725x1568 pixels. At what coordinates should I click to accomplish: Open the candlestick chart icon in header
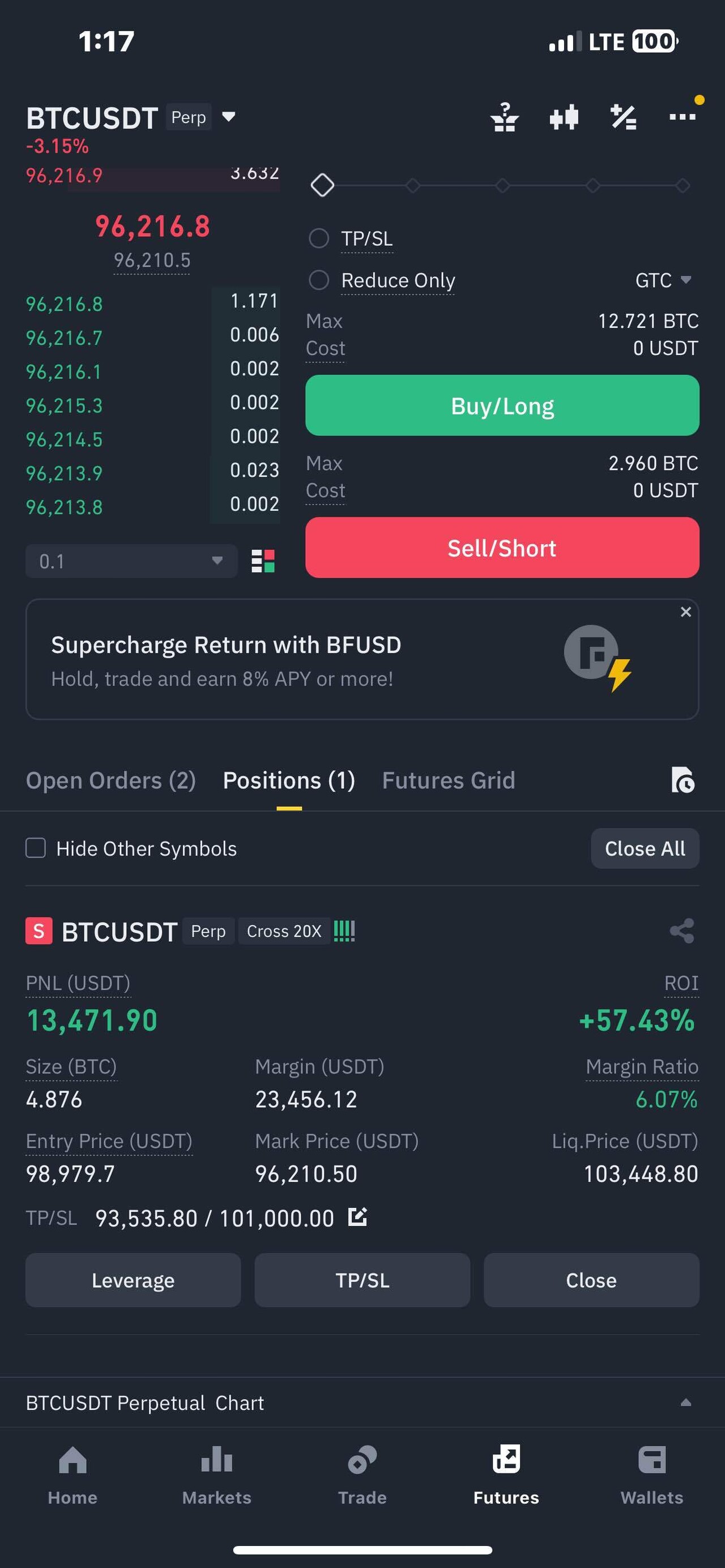(x=564, y=117)
